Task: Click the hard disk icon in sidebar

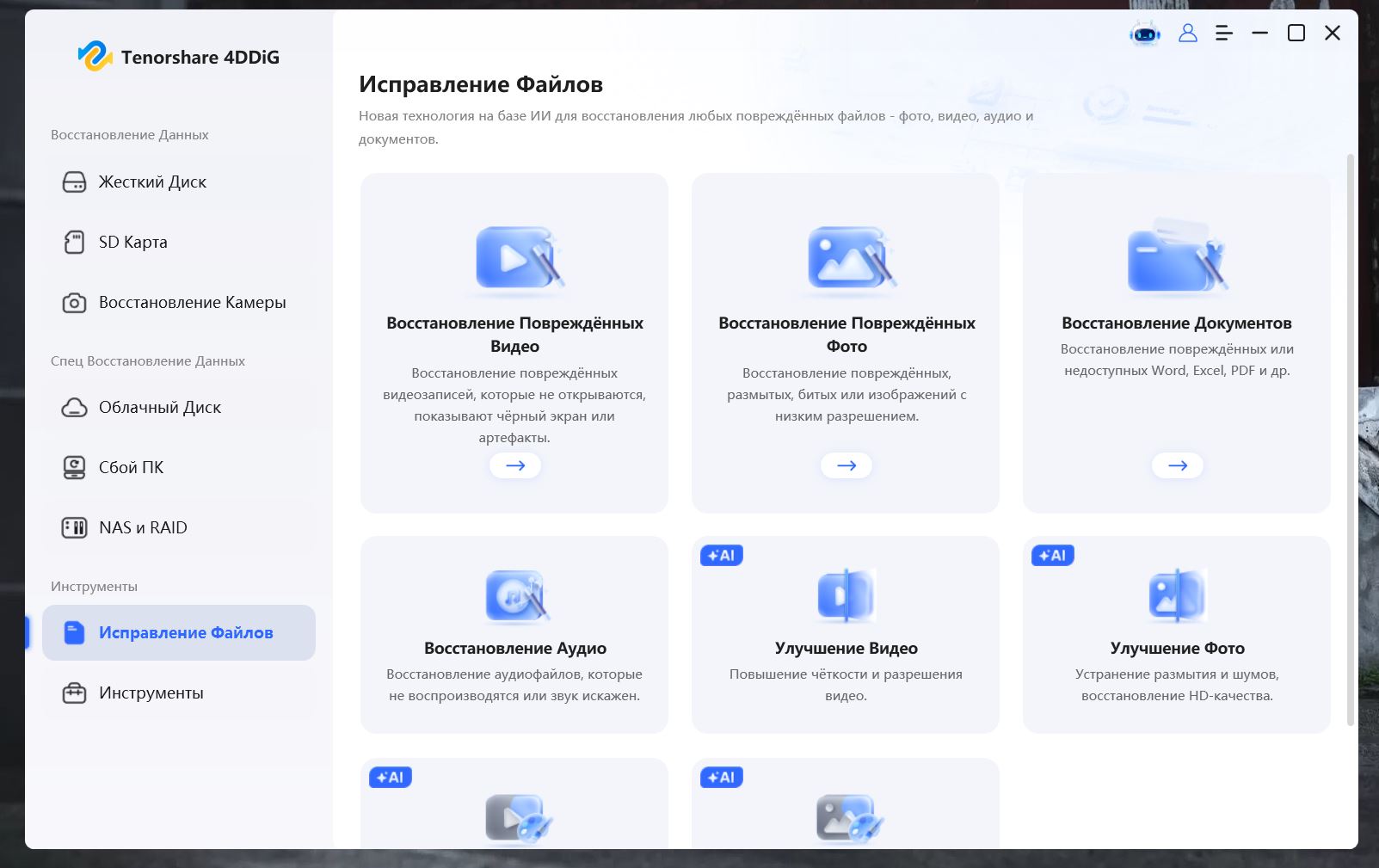Action: pos(75,182)
